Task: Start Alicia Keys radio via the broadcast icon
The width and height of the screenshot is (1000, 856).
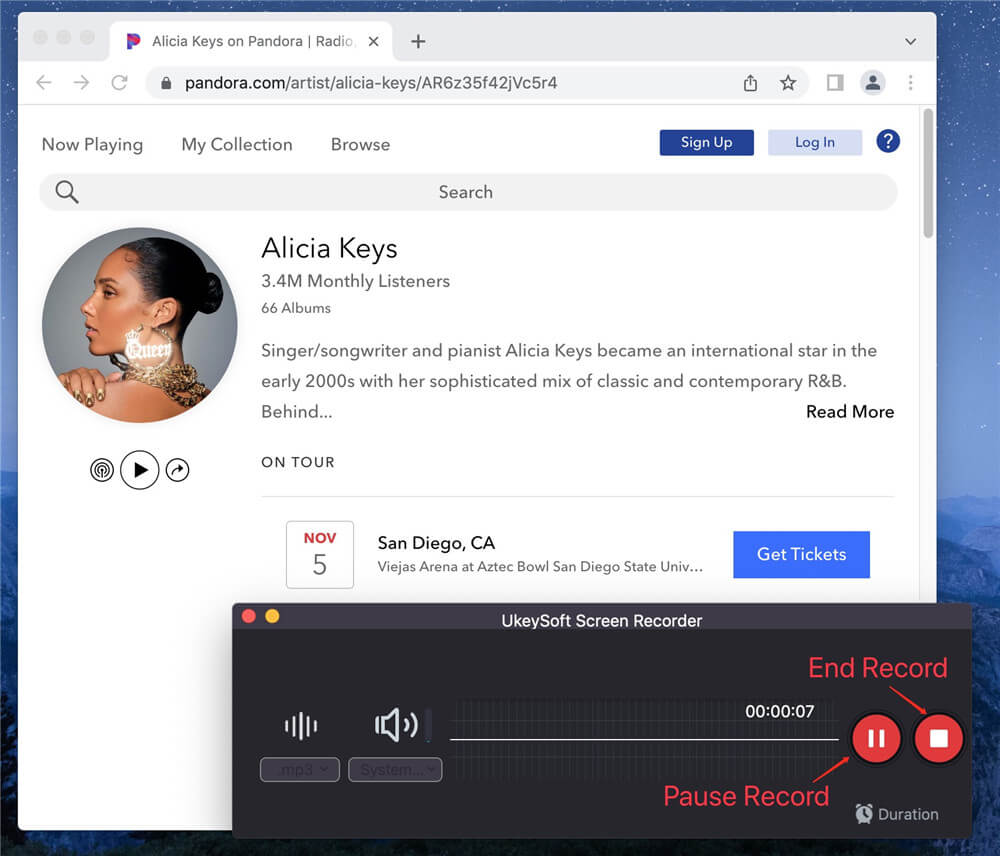Action: click(101, 469)
